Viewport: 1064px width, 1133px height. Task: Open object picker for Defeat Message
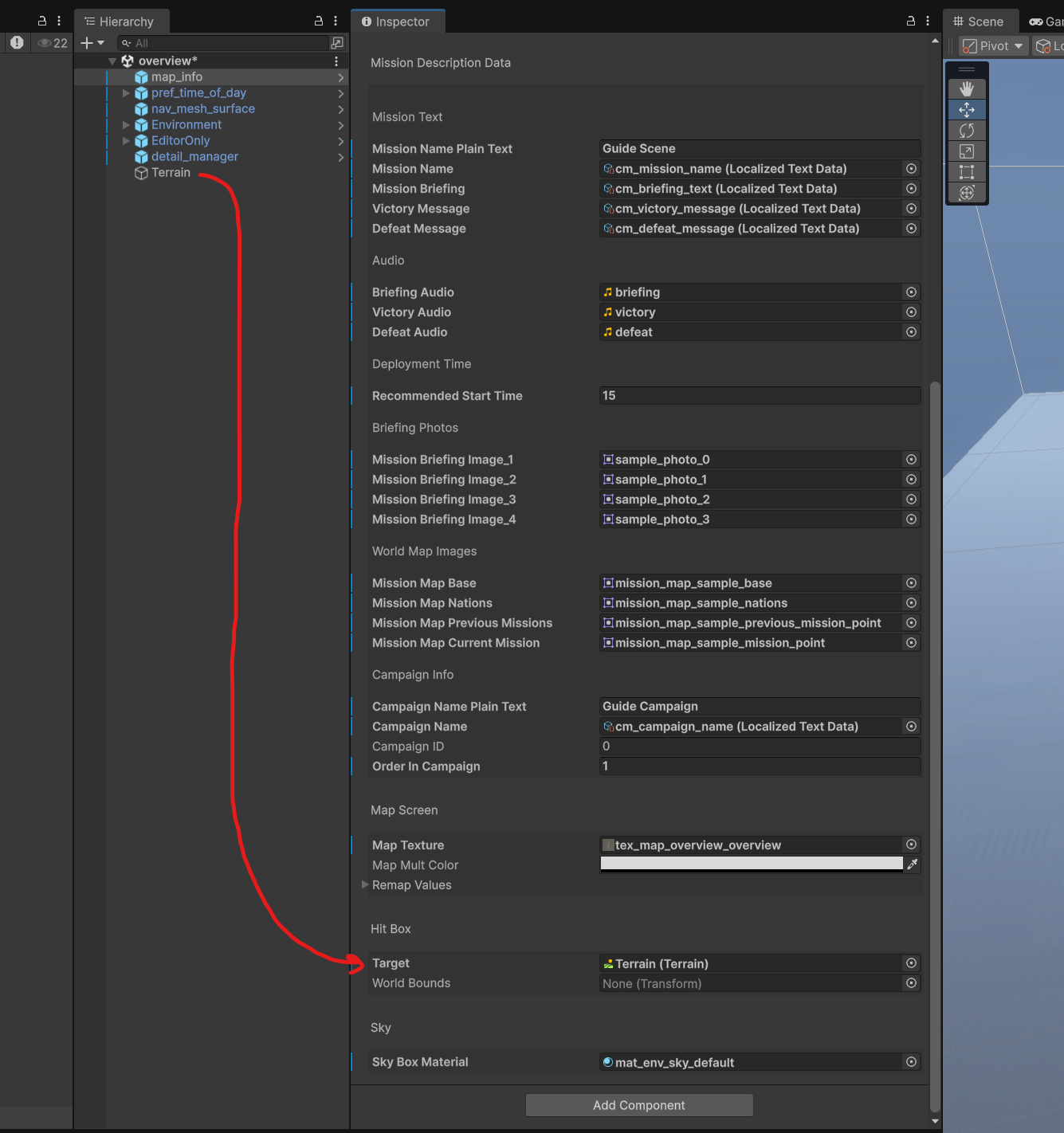[912, 229]
